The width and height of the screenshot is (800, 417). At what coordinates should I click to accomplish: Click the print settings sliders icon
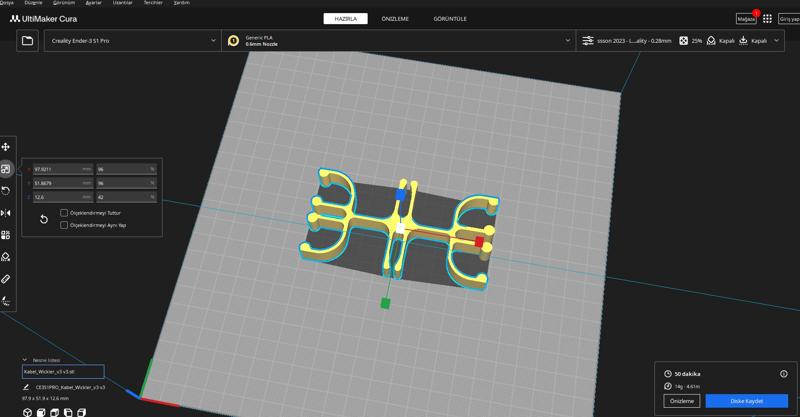pyautogui.click(x=588, y=40)
